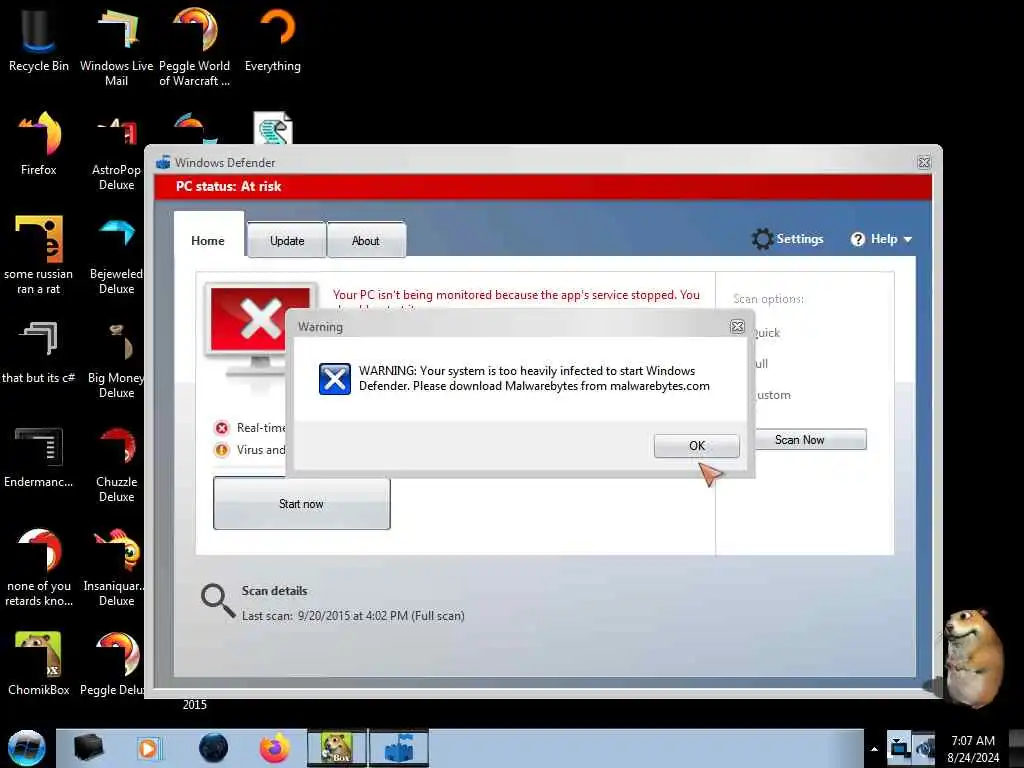Click the 'PC status: At risk' banner
This screenshot has width=1024, height=768.
(543, 187)
